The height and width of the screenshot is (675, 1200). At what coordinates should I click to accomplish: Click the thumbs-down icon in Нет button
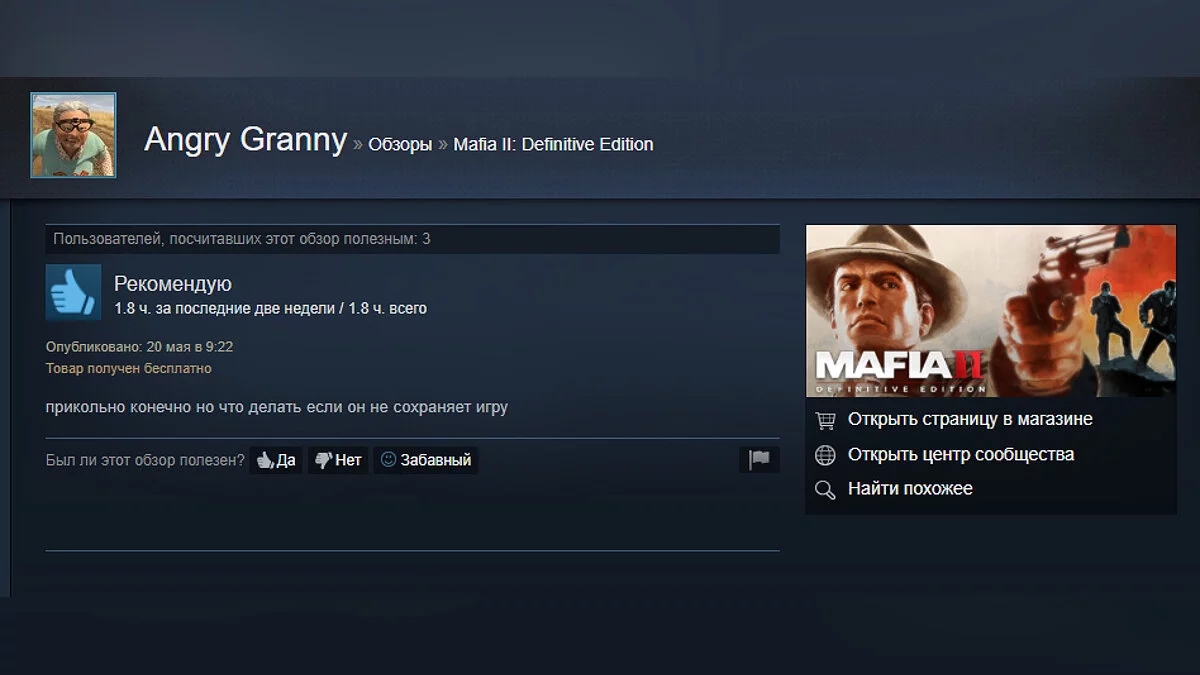[x=323, y=460]
